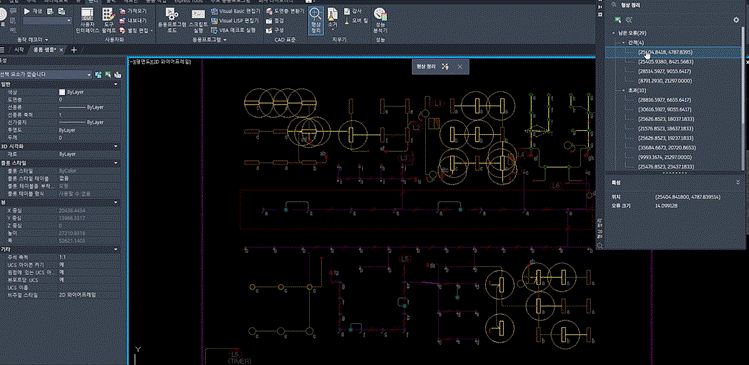The image size is (749, 365).
Task: Open 도면층 변환기 in CAD standards
Action: (x=286, y=11)
